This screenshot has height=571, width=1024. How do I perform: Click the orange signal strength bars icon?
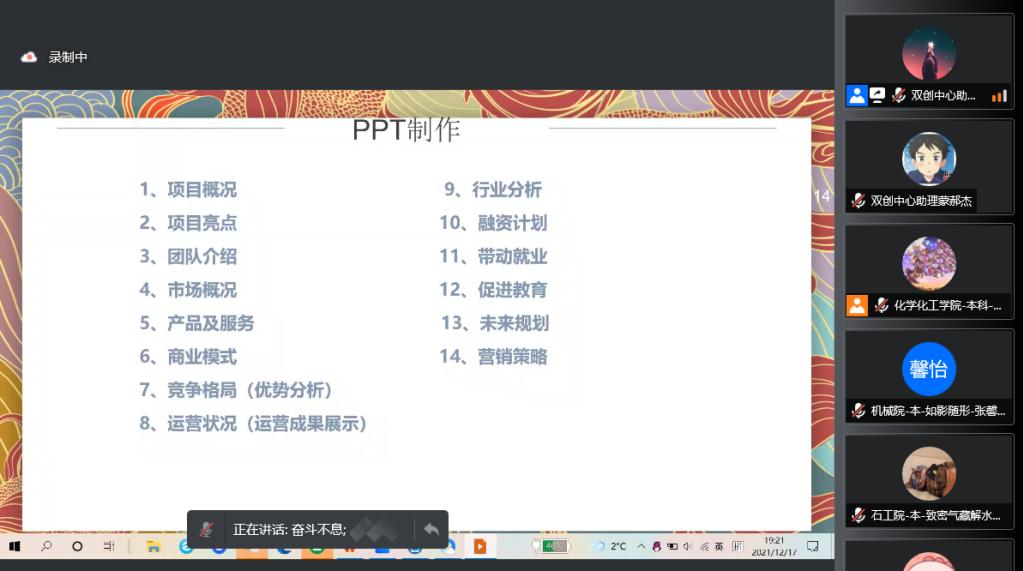click(x=998, y=96)
